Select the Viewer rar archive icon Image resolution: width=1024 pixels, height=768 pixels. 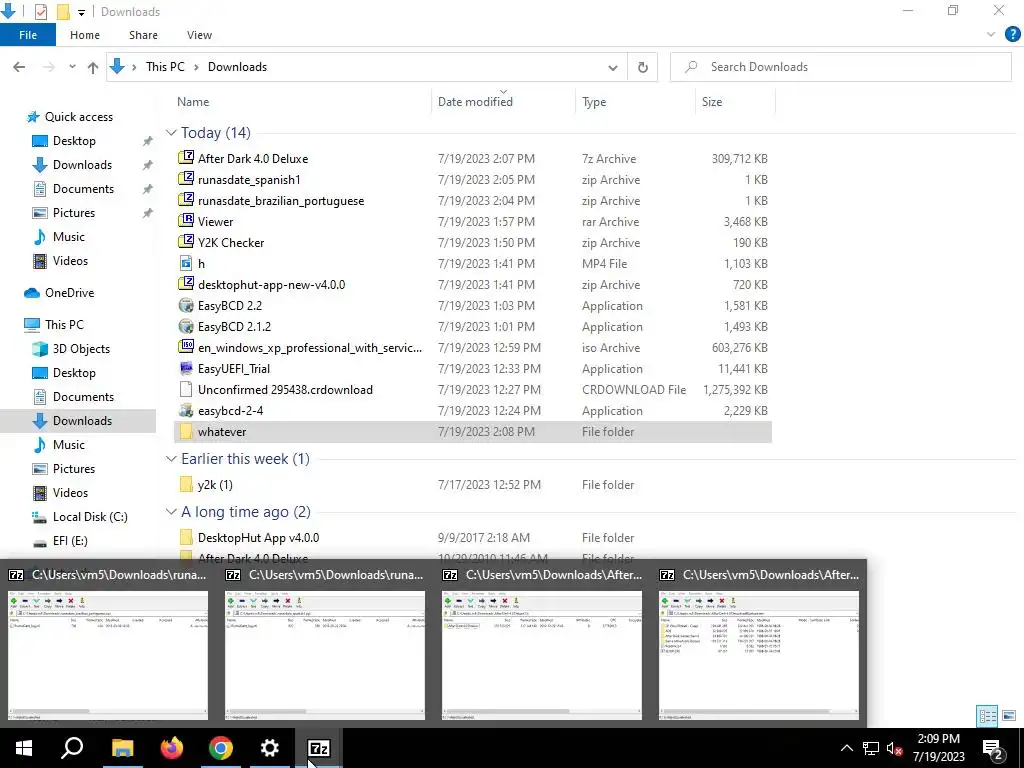[x=186, y=221]
